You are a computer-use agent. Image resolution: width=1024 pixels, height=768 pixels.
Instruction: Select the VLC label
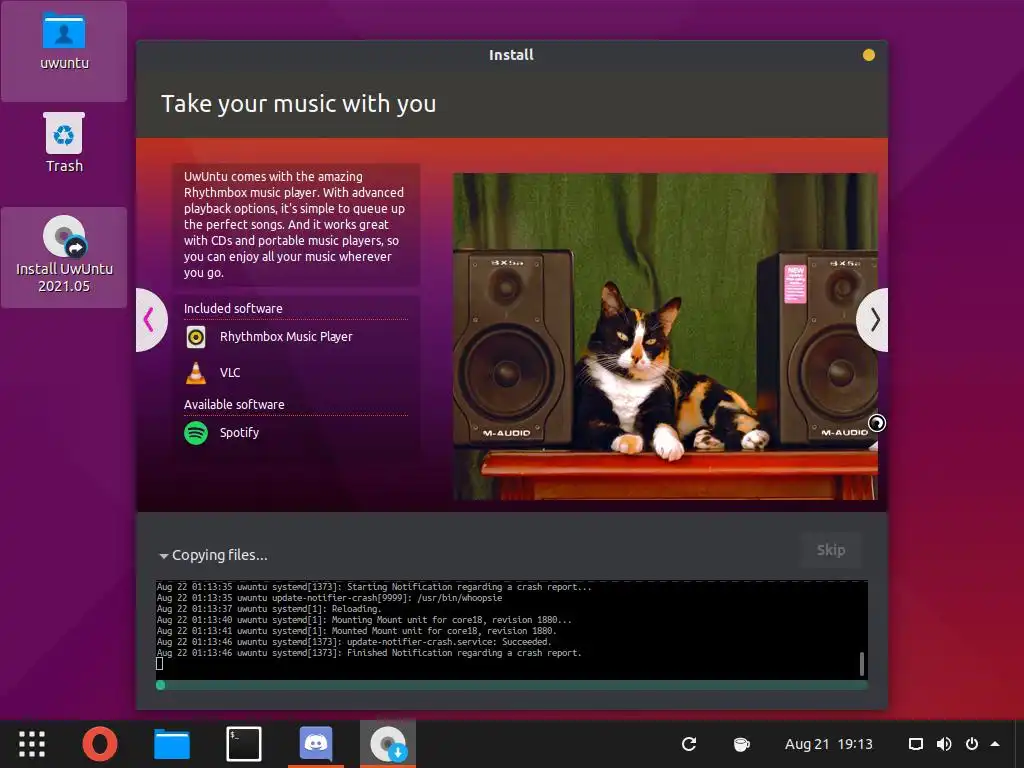(230, 373)
